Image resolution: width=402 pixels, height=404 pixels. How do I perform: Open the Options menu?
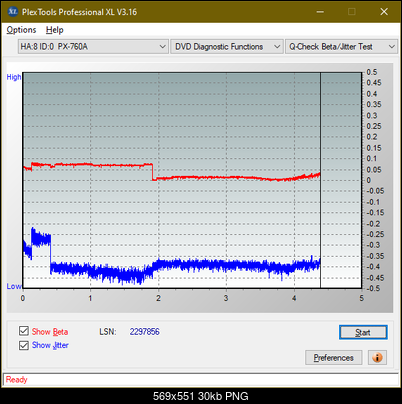tap(21, 30)
